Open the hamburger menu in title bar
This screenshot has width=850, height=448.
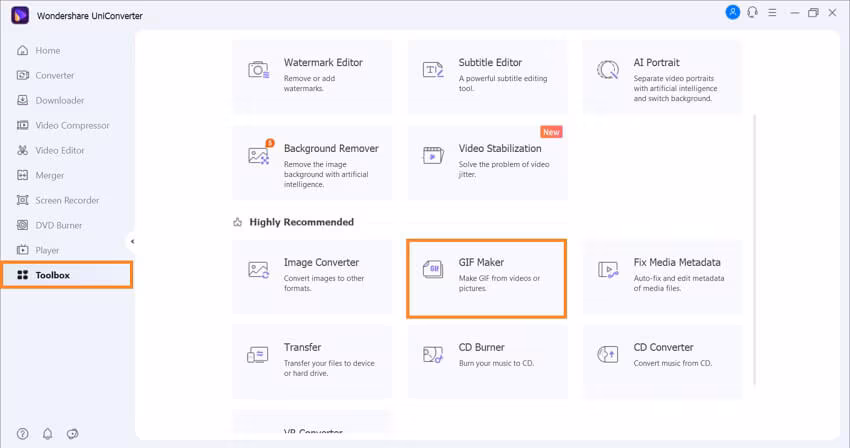(772, 12)
